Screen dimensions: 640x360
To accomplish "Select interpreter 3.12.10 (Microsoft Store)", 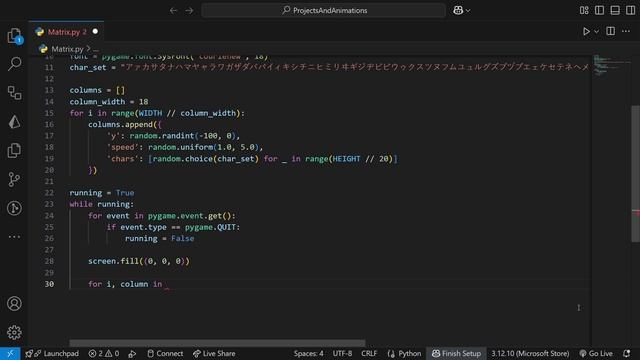I will [530, 353].
